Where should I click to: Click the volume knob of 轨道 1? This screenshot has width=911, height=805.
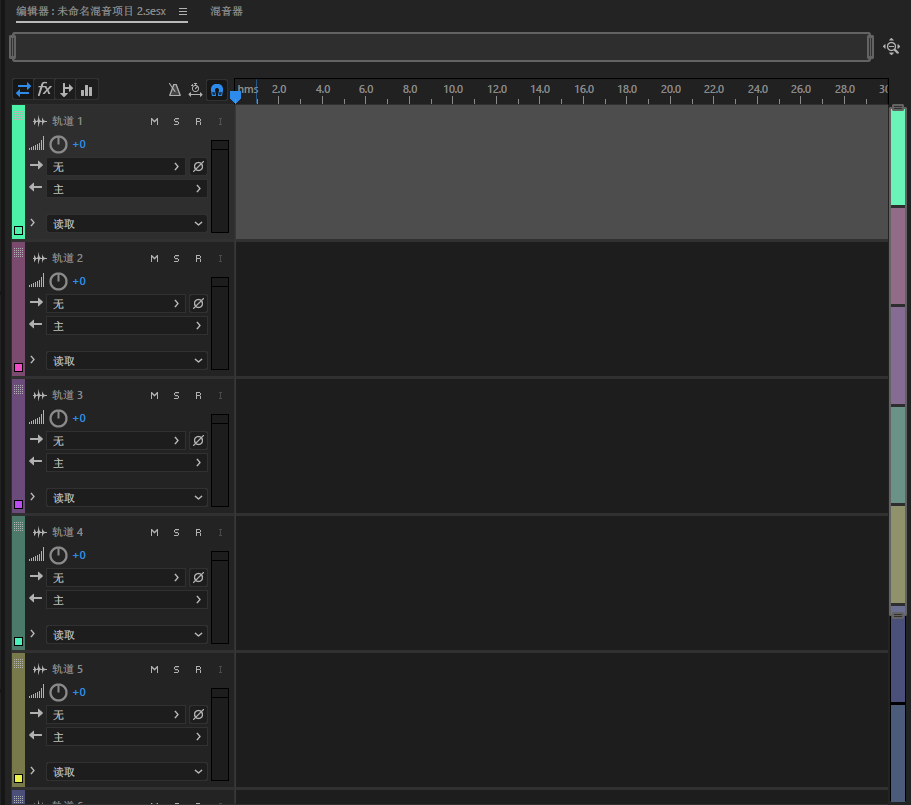(x=58, y=144)
